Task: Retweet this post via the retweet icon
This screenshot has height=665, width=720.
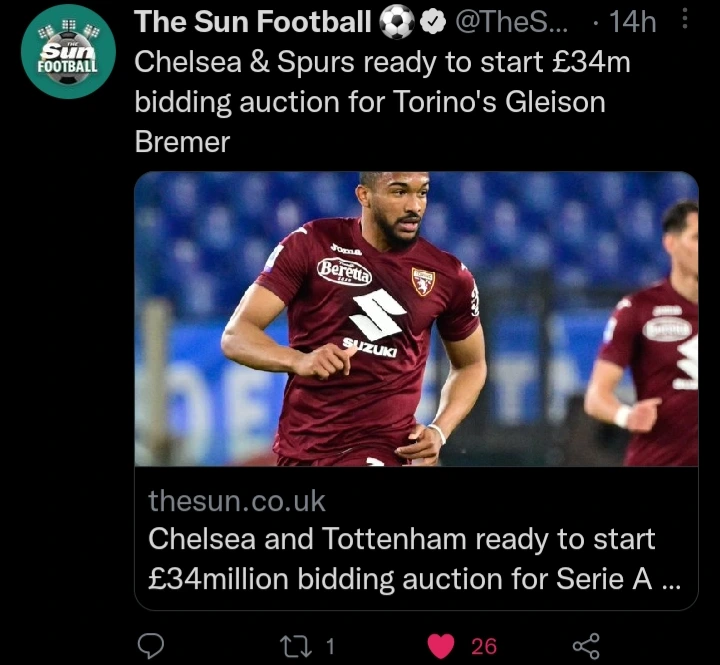Action: coord(294,646)
